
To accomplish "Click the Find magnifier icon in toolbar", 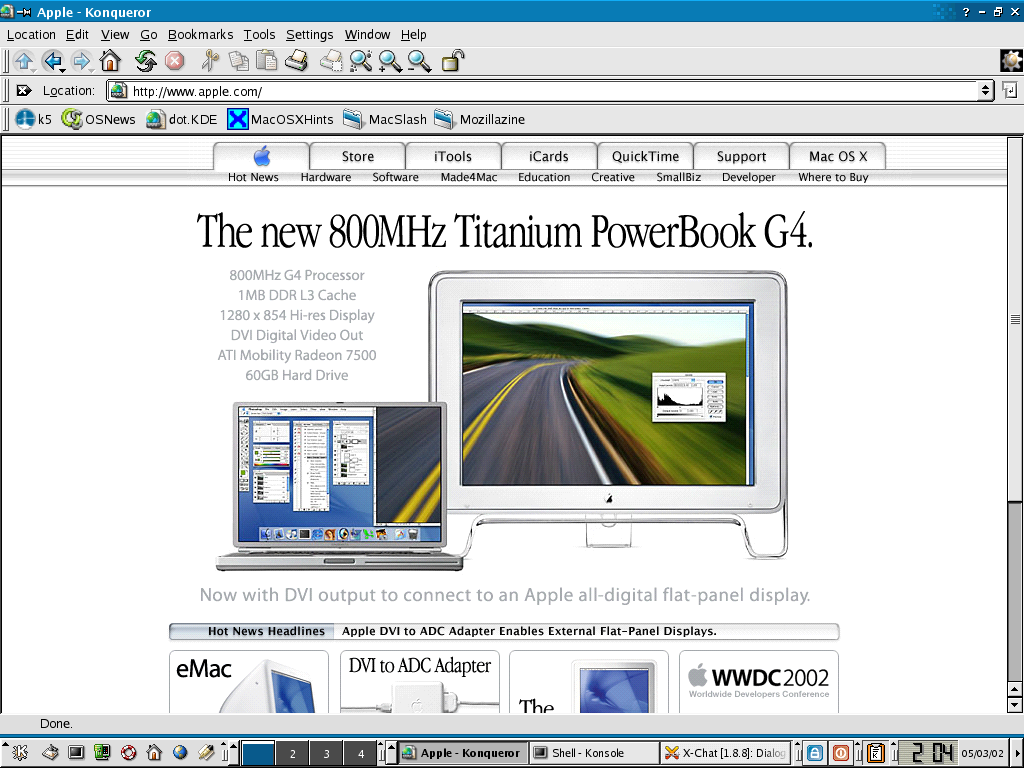I will 360,61.
